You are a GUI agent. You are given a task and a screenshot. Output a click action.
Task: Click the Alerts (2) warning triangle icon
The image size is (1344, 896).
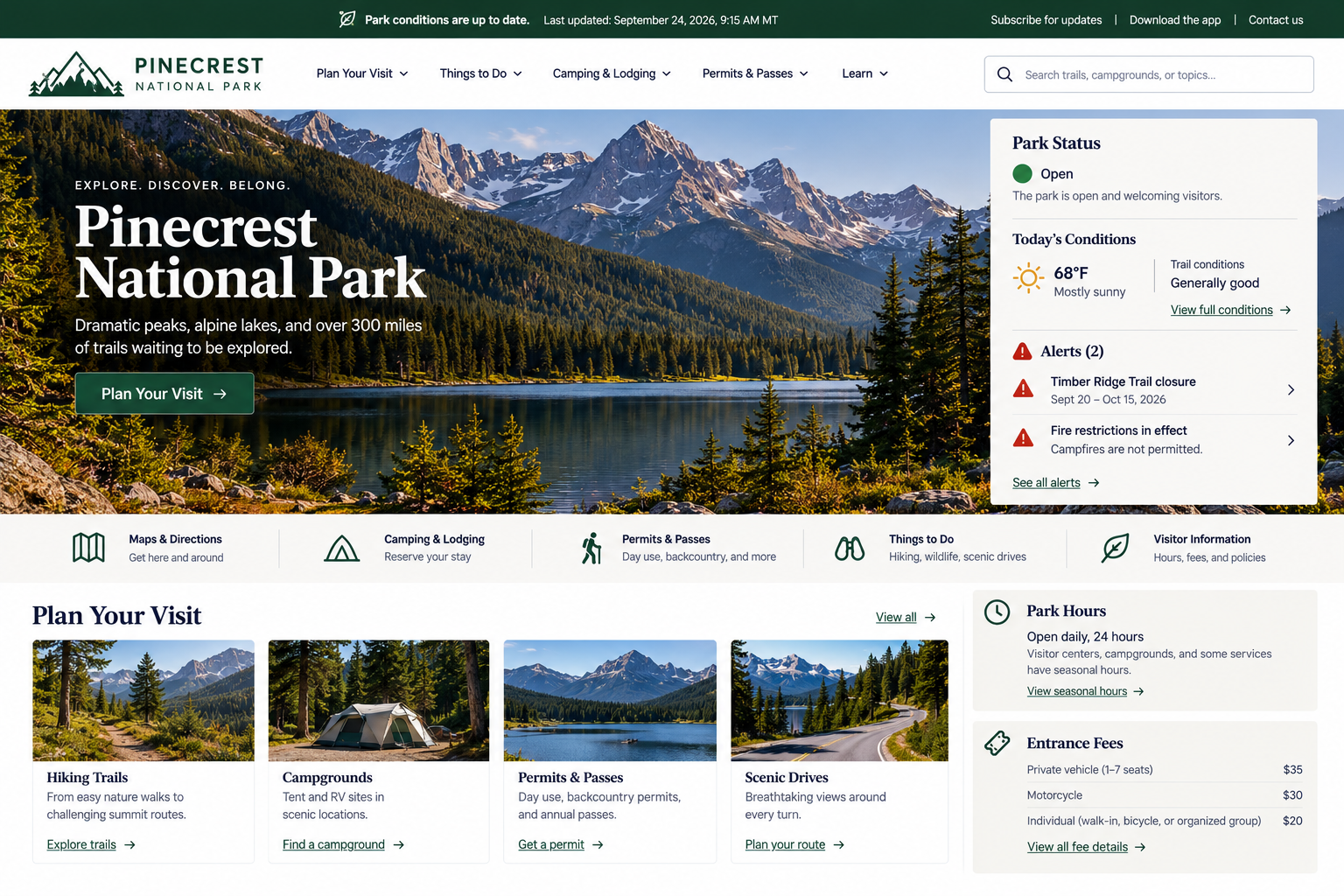point(1022,352)
